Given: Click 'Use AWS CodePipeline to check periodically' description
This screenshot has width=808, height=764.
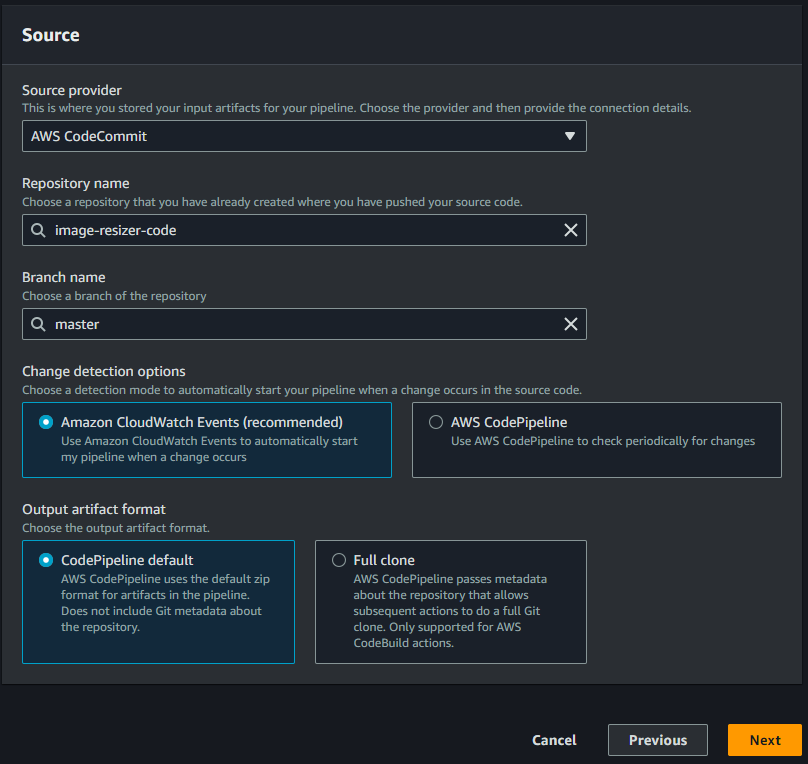Looking at the screenshot, I should 603,441.
